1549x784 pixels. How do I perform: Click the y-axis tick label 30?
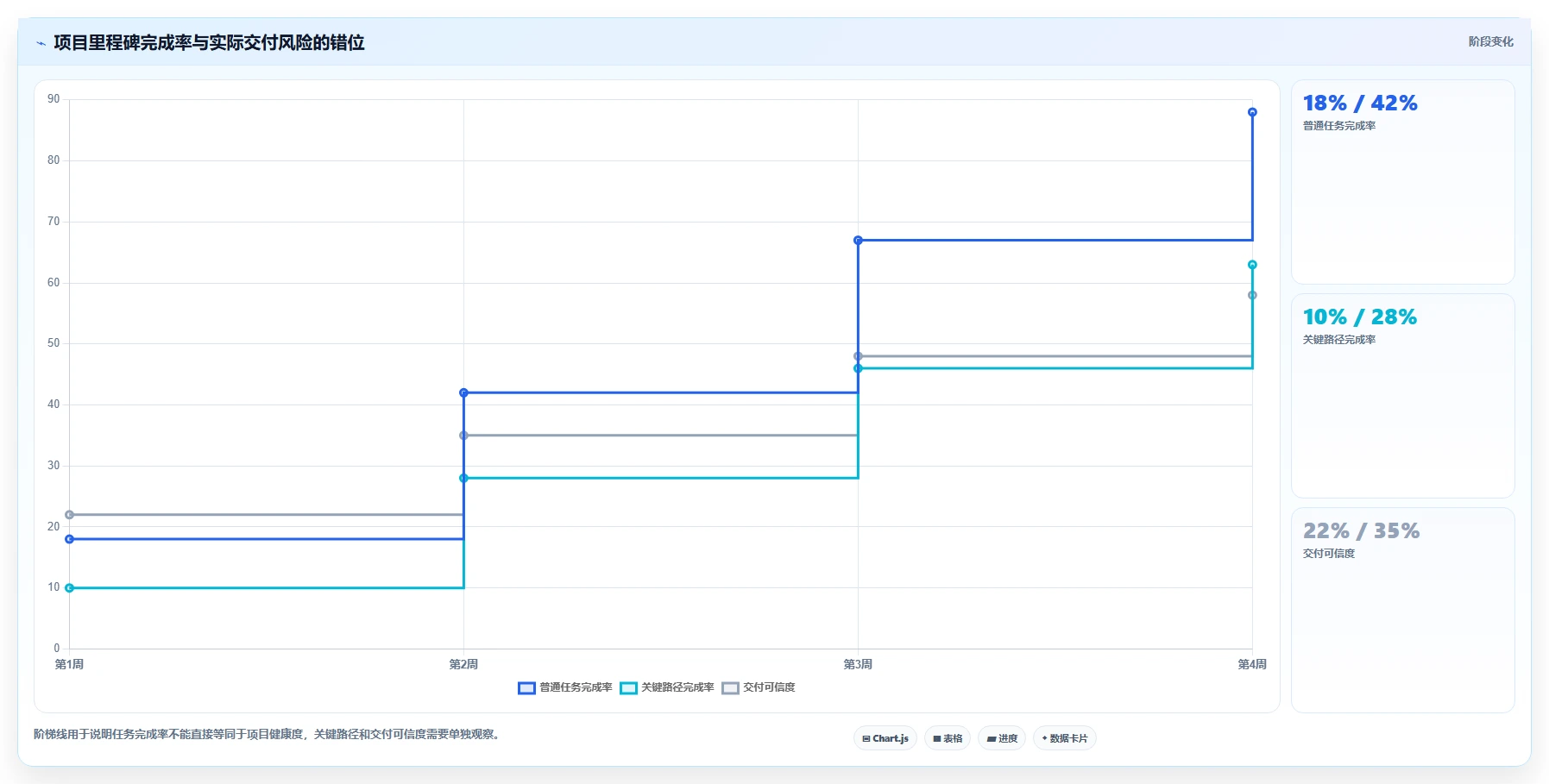54,466
